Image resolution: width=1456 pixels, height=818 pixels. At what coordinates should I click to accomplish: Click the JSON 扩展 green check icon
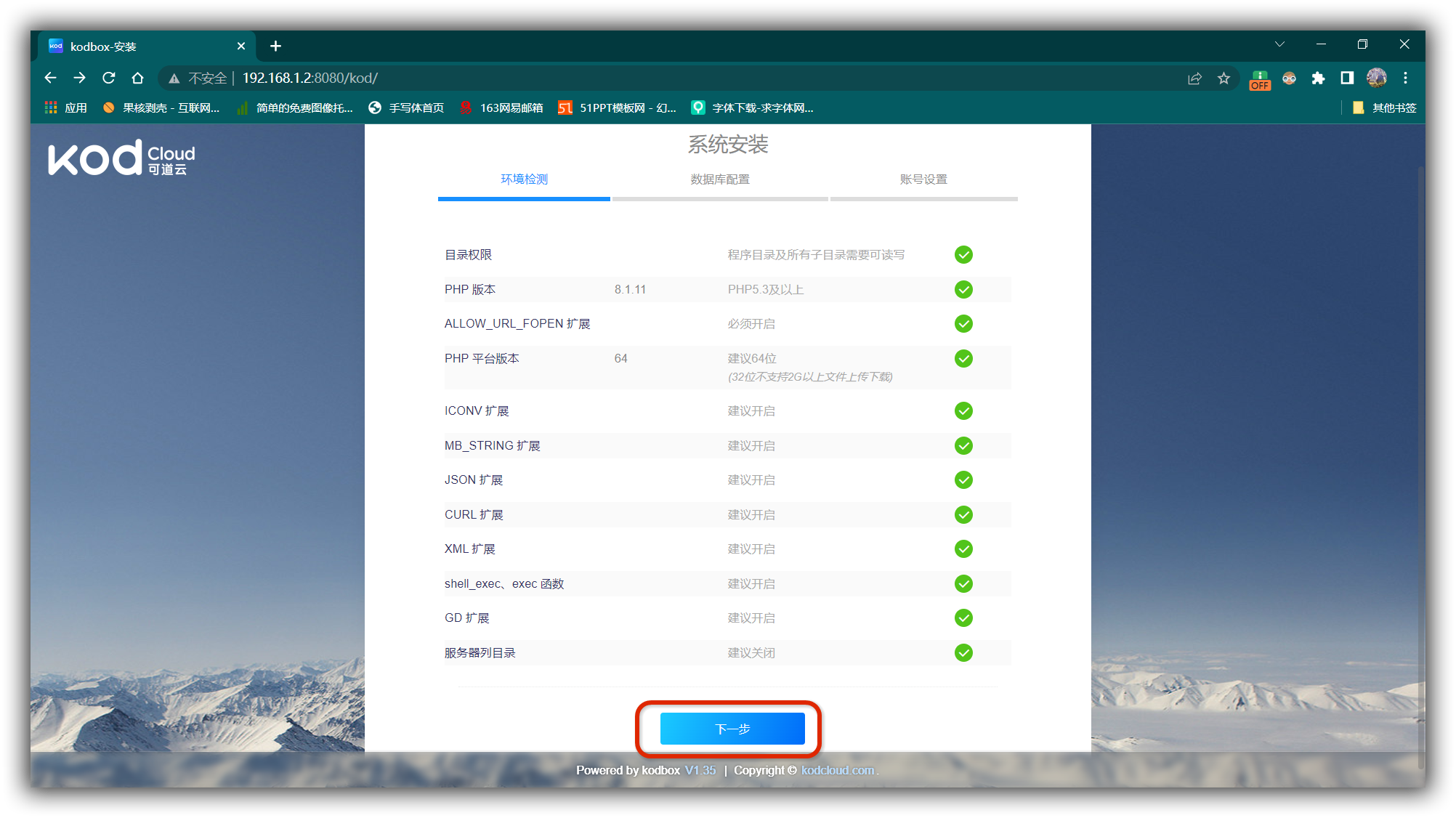pyautogui.click(x=963, y=480)
